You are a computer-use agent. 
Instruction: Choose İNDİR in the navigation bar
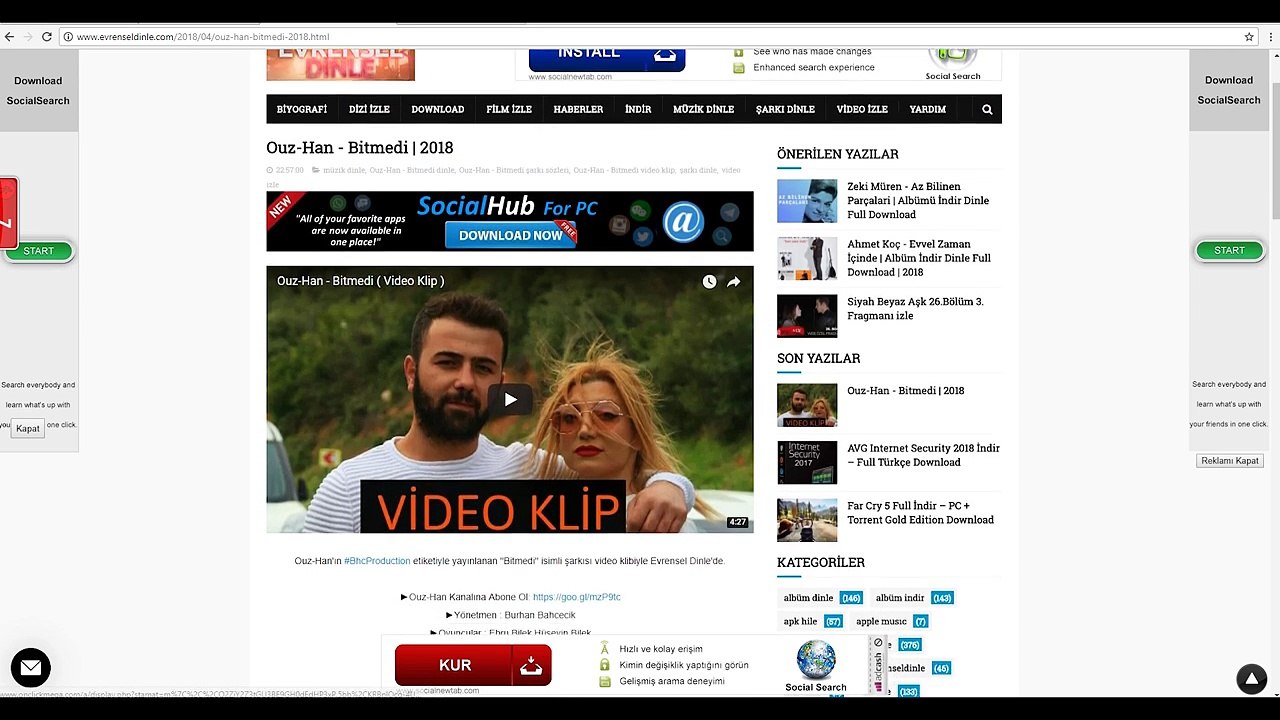(x=638, y=109)
